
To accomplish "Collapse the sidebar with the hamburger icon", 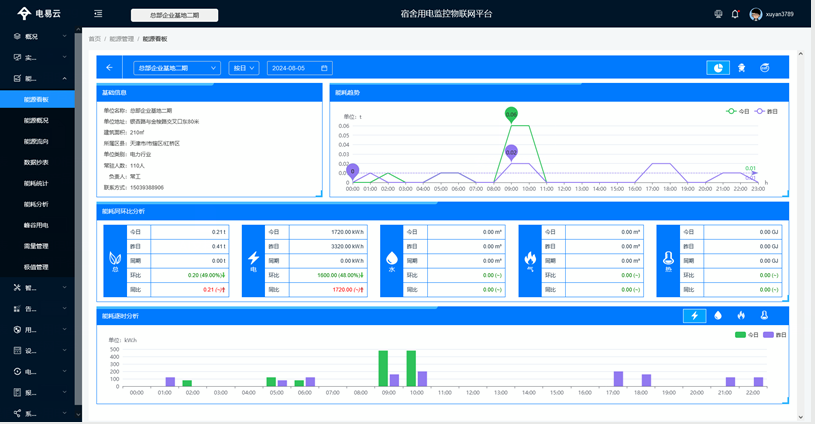I will [98, 14].
